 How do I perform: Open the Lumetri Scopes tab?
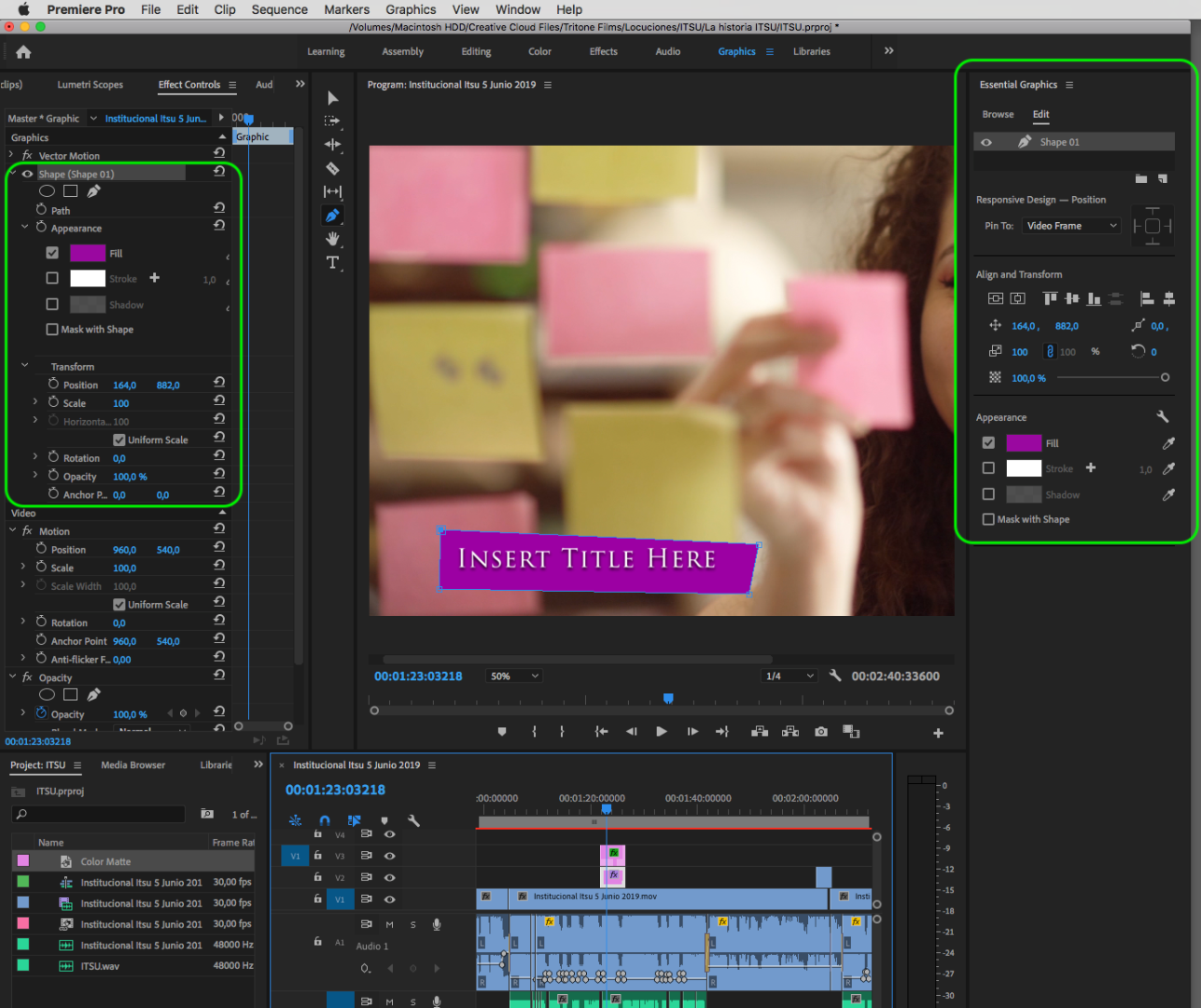[x=90, y=85]
